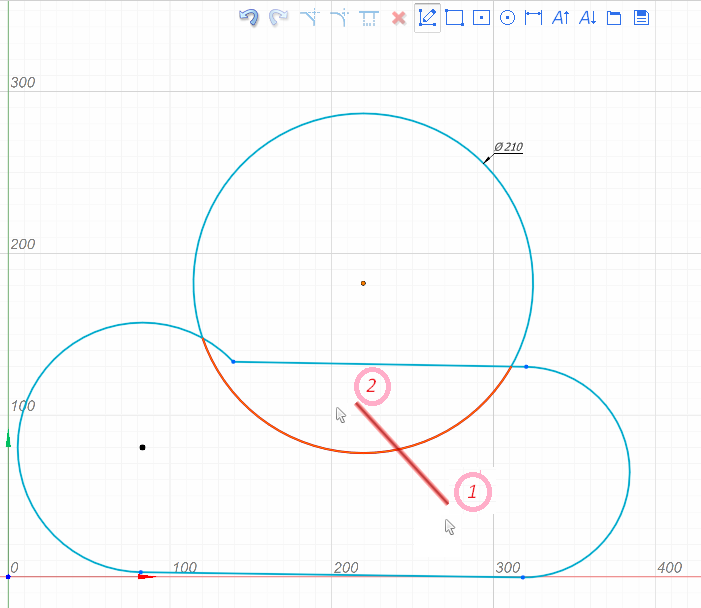Save using the floppy disk icon
Image resolution: width=701 pixels, height=608 pixels.
(x=642, y=17)
